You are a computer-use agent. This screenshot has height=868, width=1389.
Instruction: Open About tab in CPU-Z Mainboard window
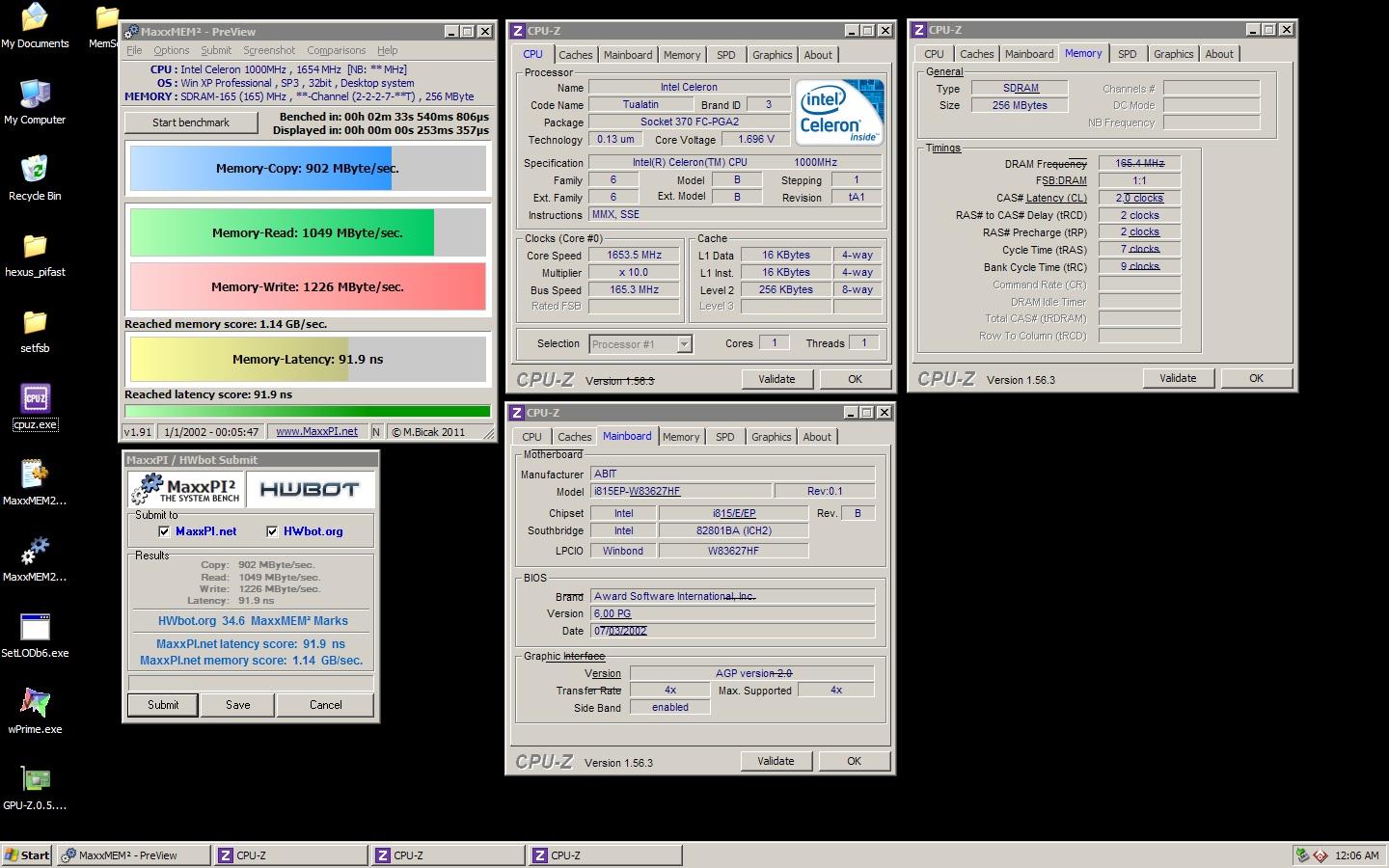click(817, 437)
